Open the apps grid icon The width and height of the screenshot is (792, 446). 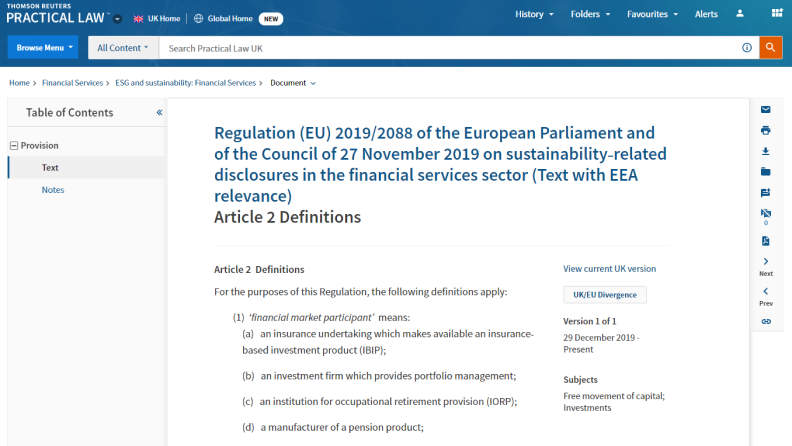click(777, 13)
